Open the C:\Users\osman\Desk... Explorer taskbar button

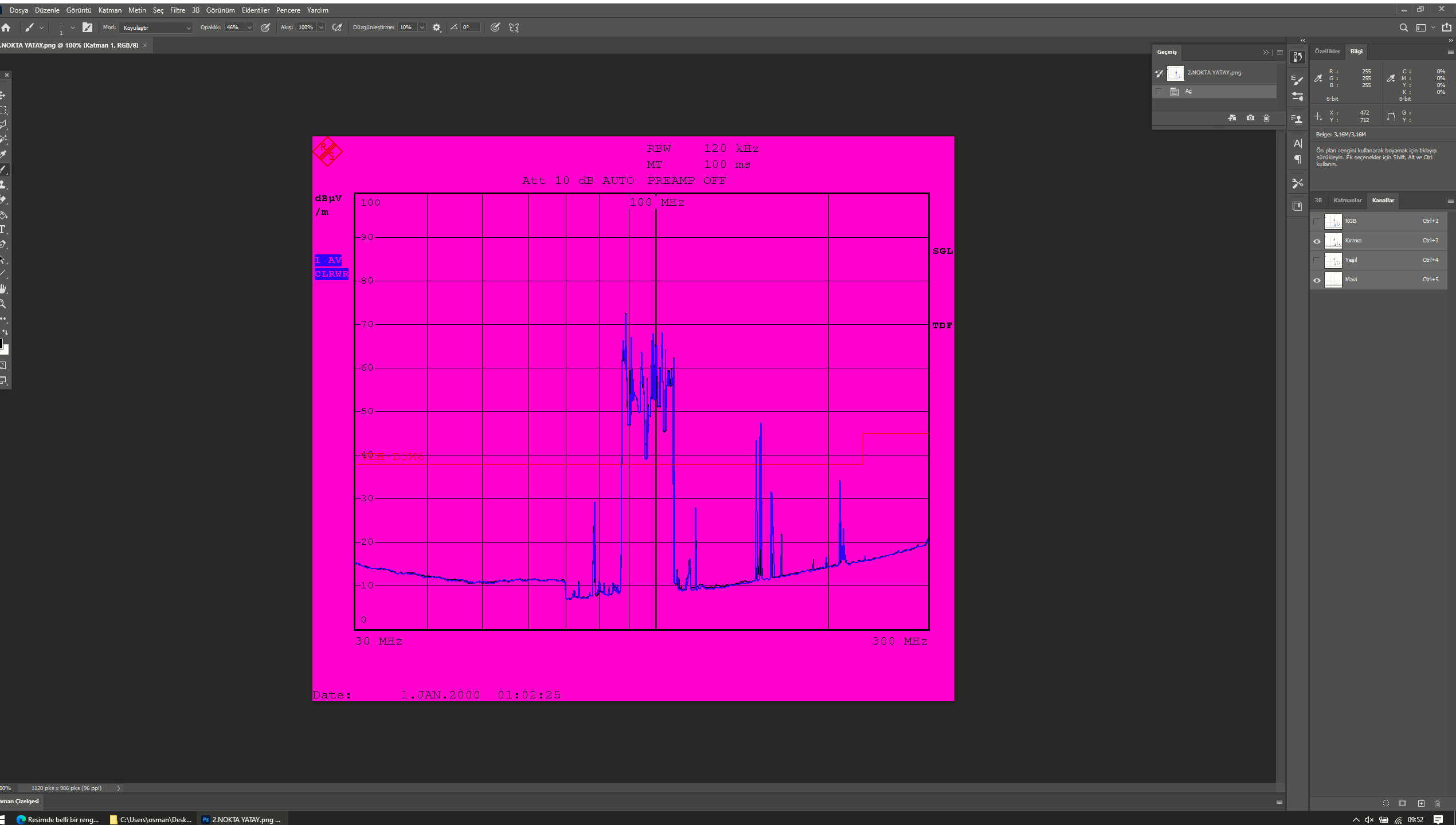151,819
